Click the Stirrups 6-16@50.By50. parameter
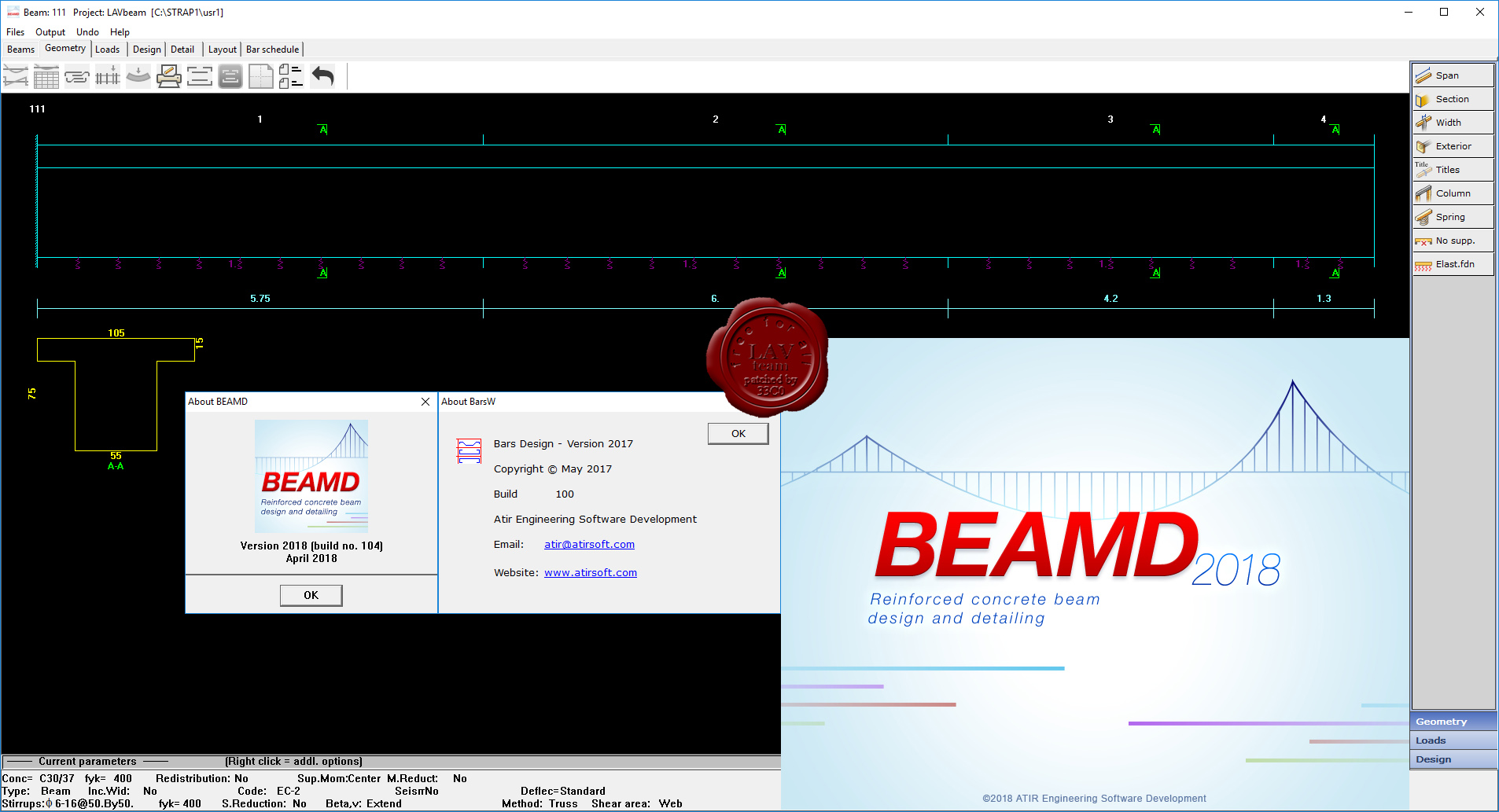1499x812 pixels. click(x=68, y=804)
